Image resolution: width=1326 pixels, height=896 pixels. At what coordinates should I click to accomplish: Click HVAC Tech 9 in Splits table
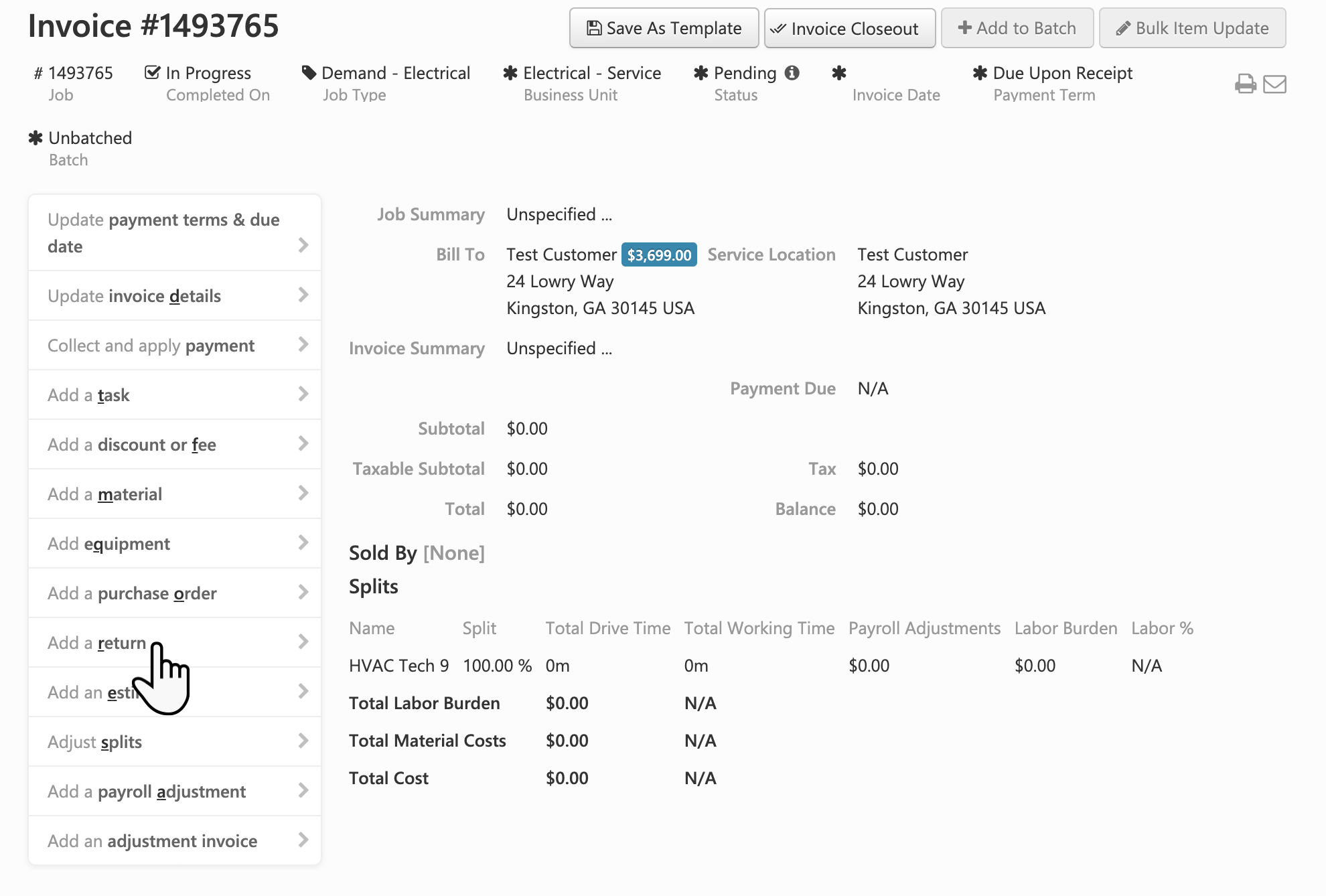click(398, 666)
